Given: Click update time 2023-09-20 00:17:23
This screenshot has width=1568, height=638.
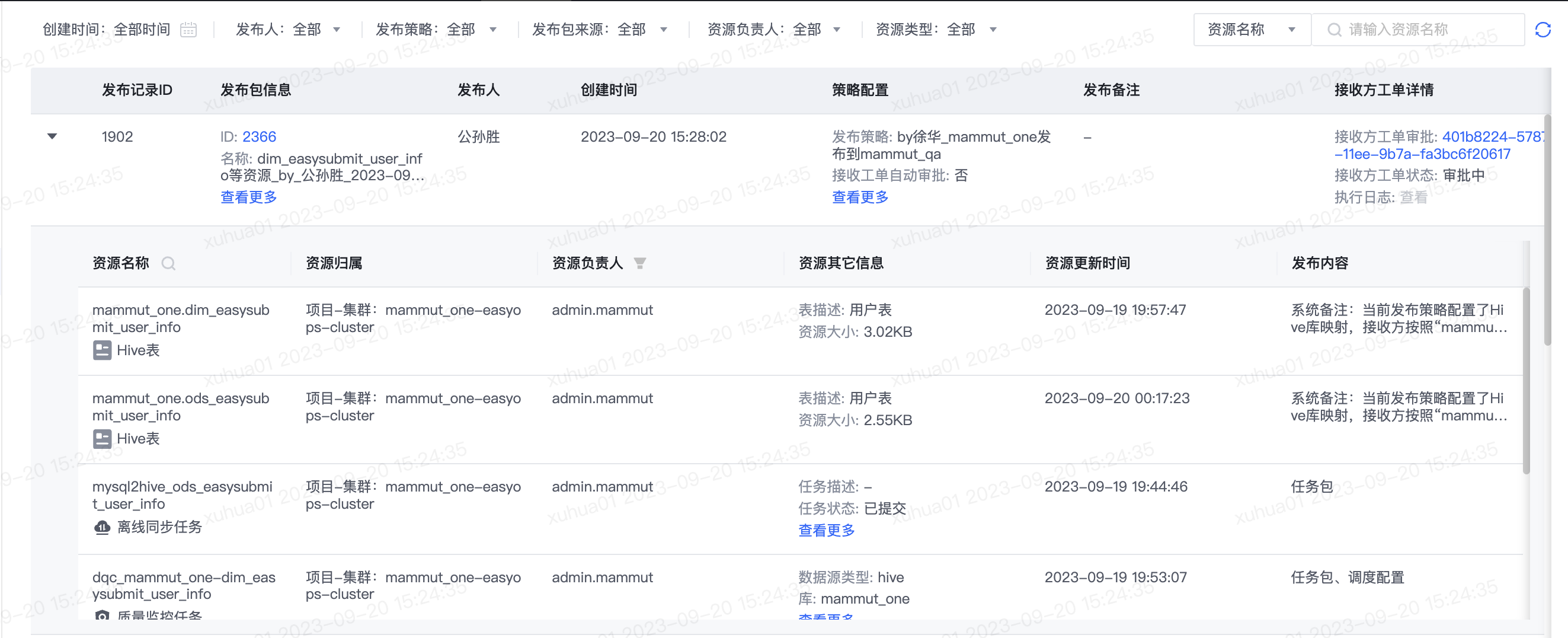Looking at the screenshot, I should pyautogui.click(x=1117, y=398).
